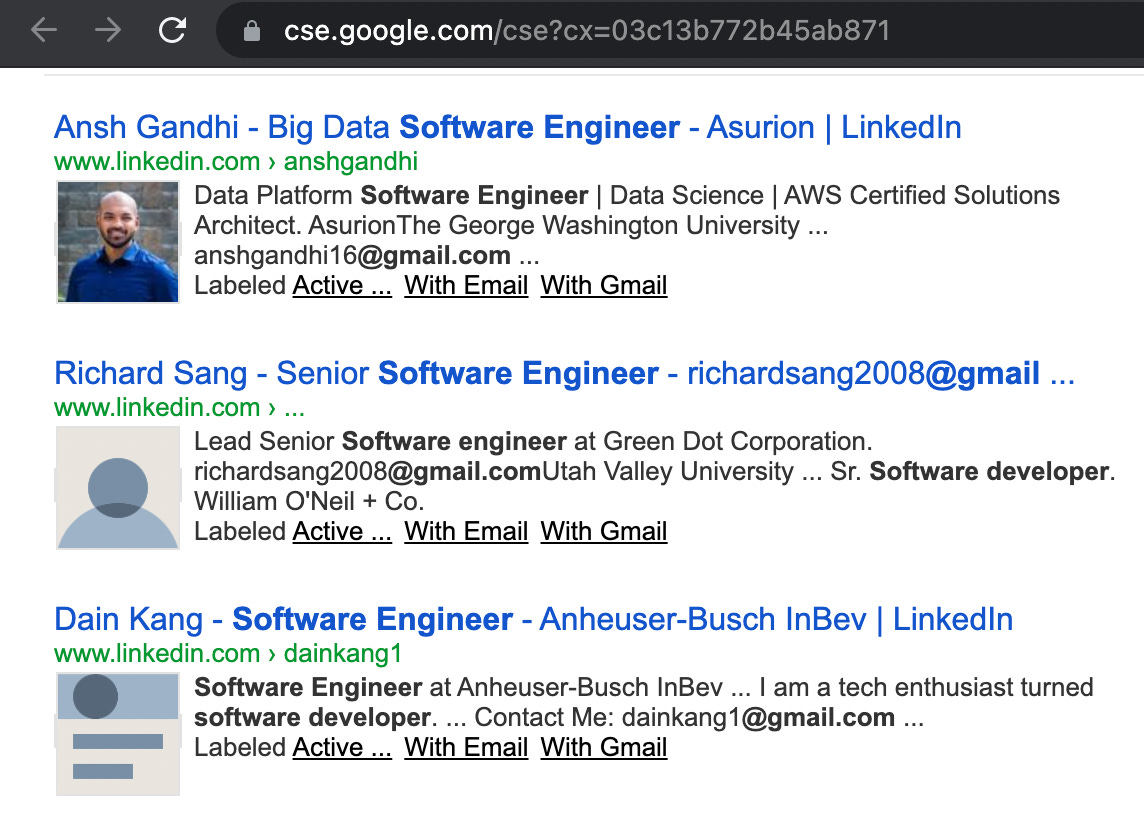Click Dain Kang's placeholder profile thumbnail
The width and height of the screenshot is (1144, 820).
(x=117, y=733)
